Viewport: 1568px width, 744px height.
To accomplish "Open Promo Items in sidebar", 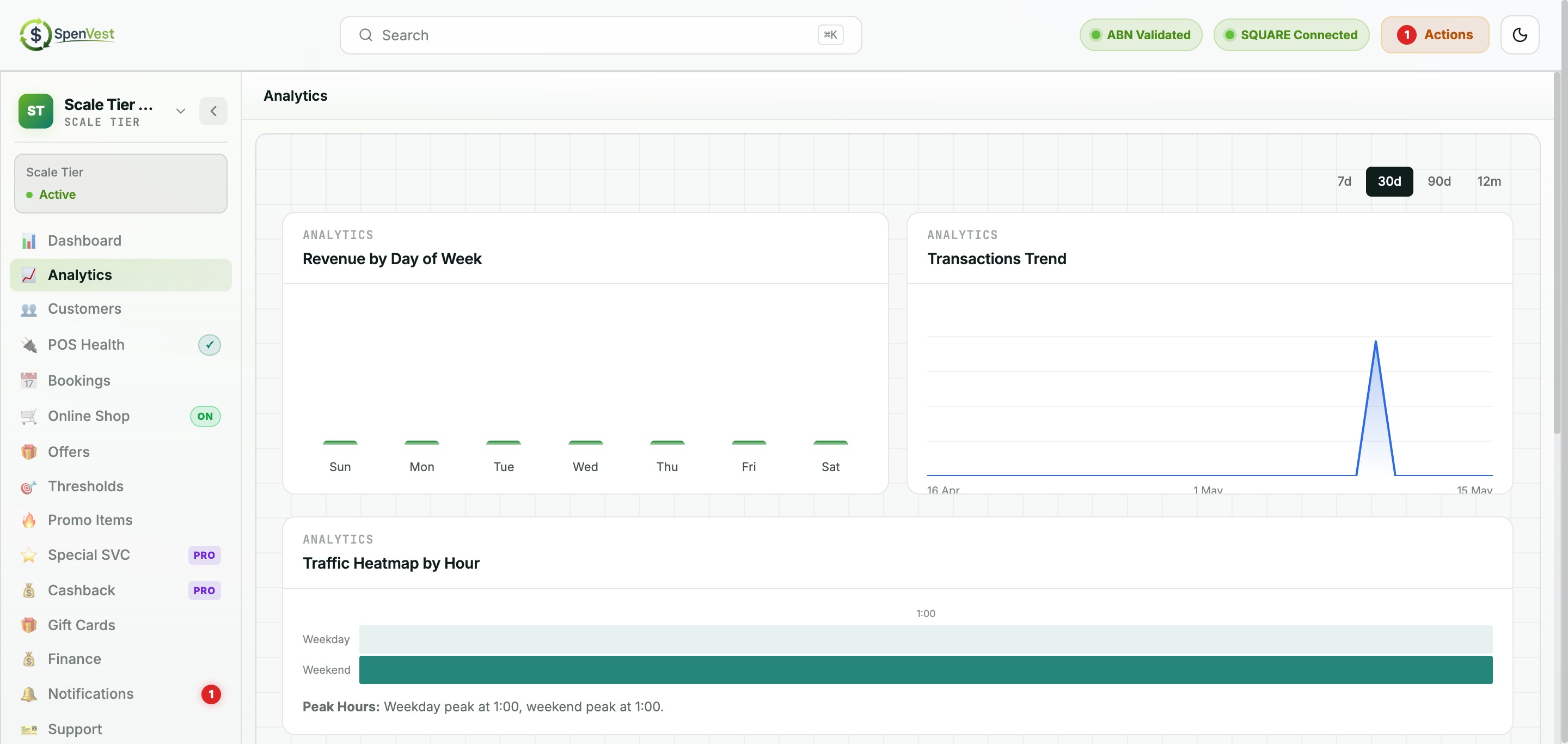I will [120, 520].
